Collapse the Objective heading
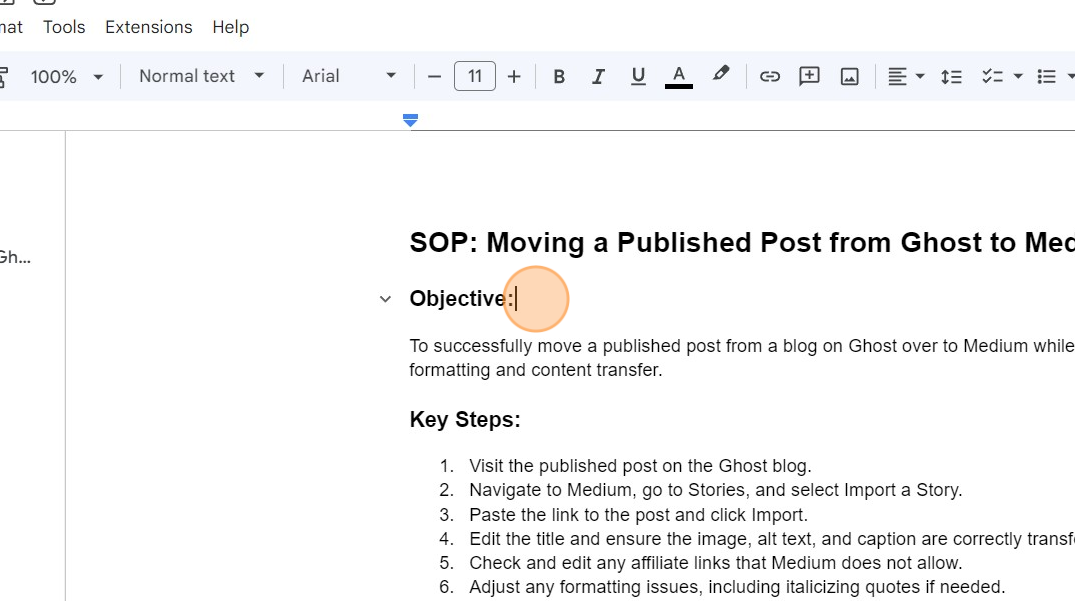Viewport: 1075px width, 601px height. (x=385, y=298)
